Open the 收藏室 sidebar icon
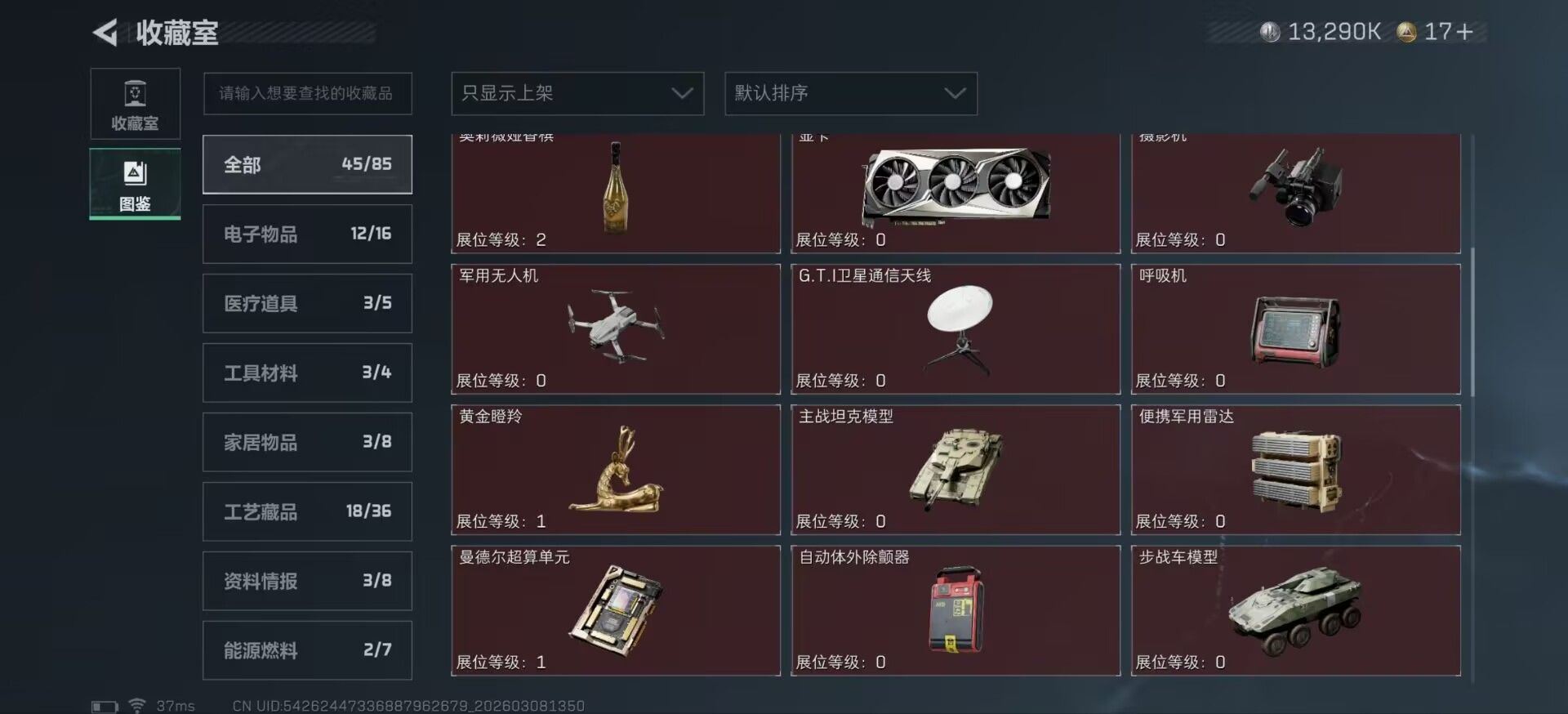The width and height of the screenshot is (1568, 714). [135, 104]
